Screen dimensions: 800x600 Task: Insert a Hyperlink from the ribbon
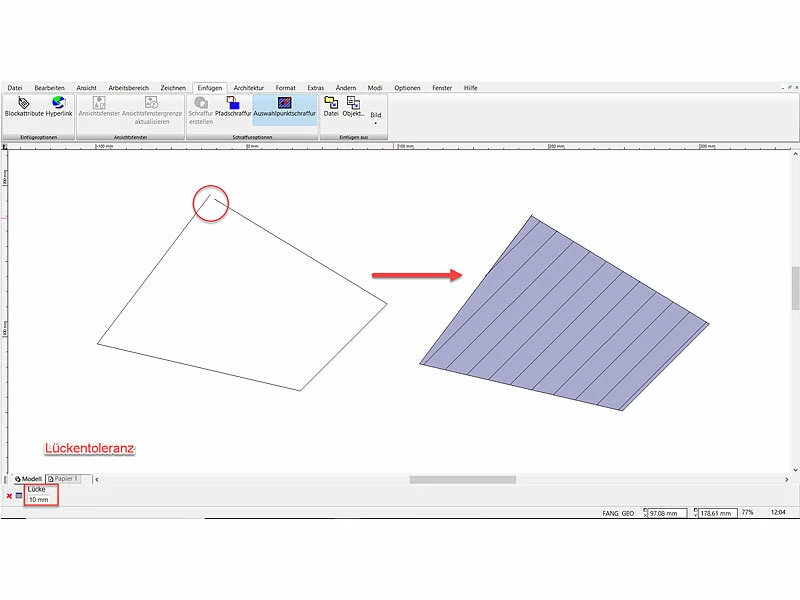59,103
